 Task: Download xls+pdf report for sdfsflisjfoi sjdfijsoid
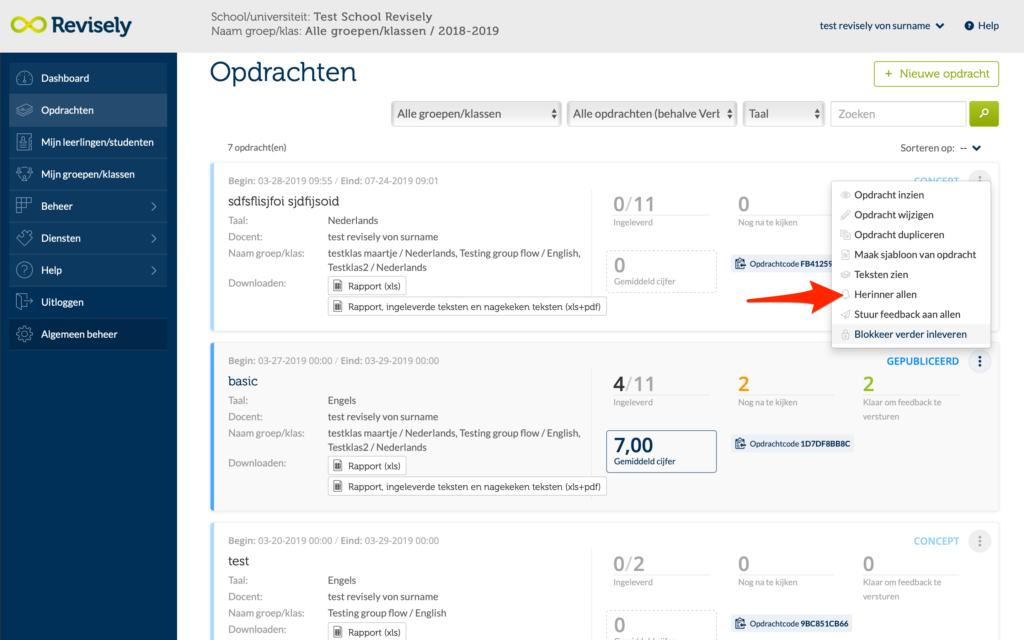click(467, 306)
